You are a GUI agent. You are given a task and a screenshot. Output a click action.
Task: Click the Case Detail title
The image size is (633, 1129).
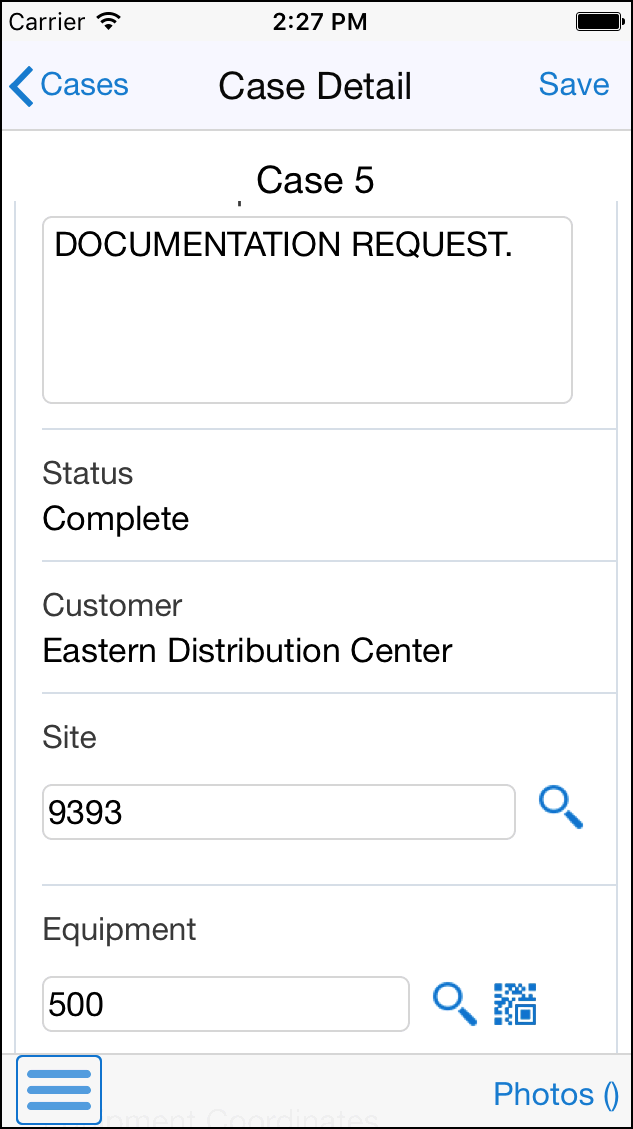click(315, 87)
